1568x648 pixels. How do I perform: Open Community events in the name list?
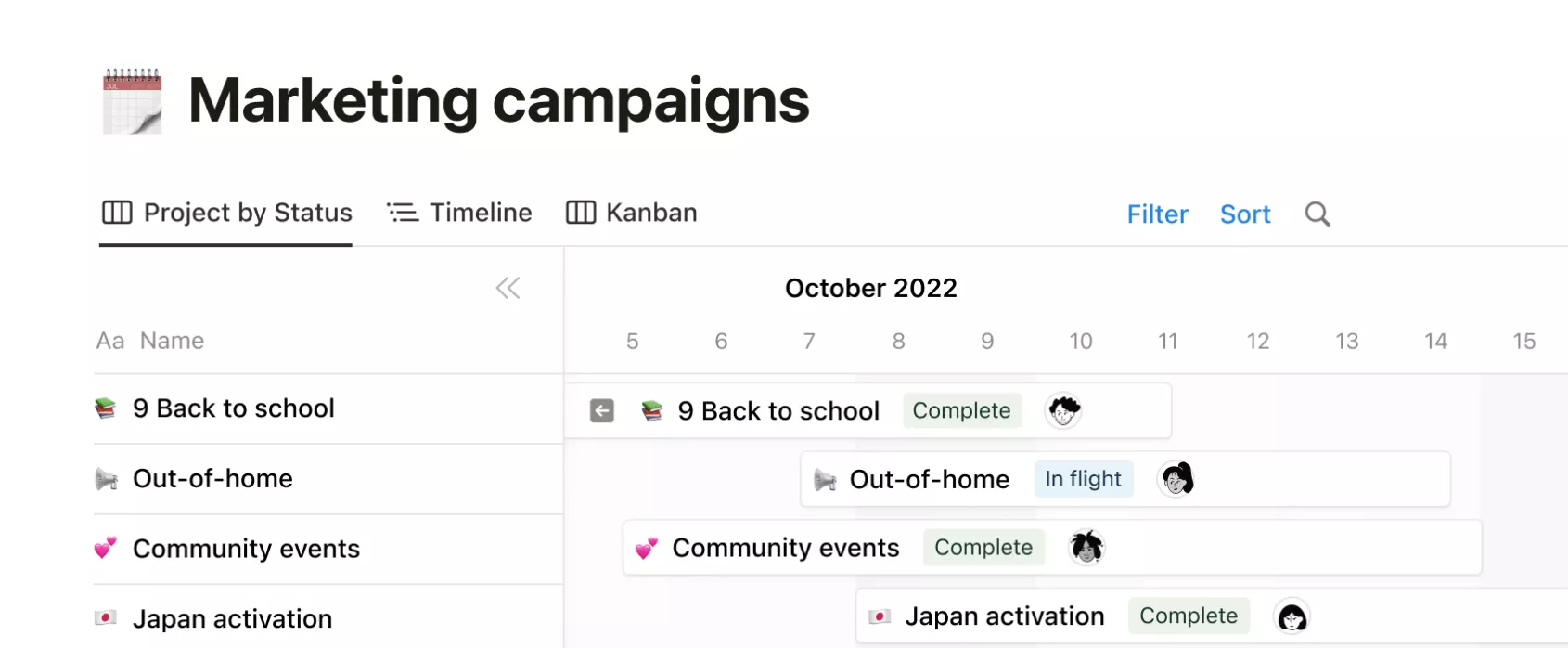pos(246,549)
